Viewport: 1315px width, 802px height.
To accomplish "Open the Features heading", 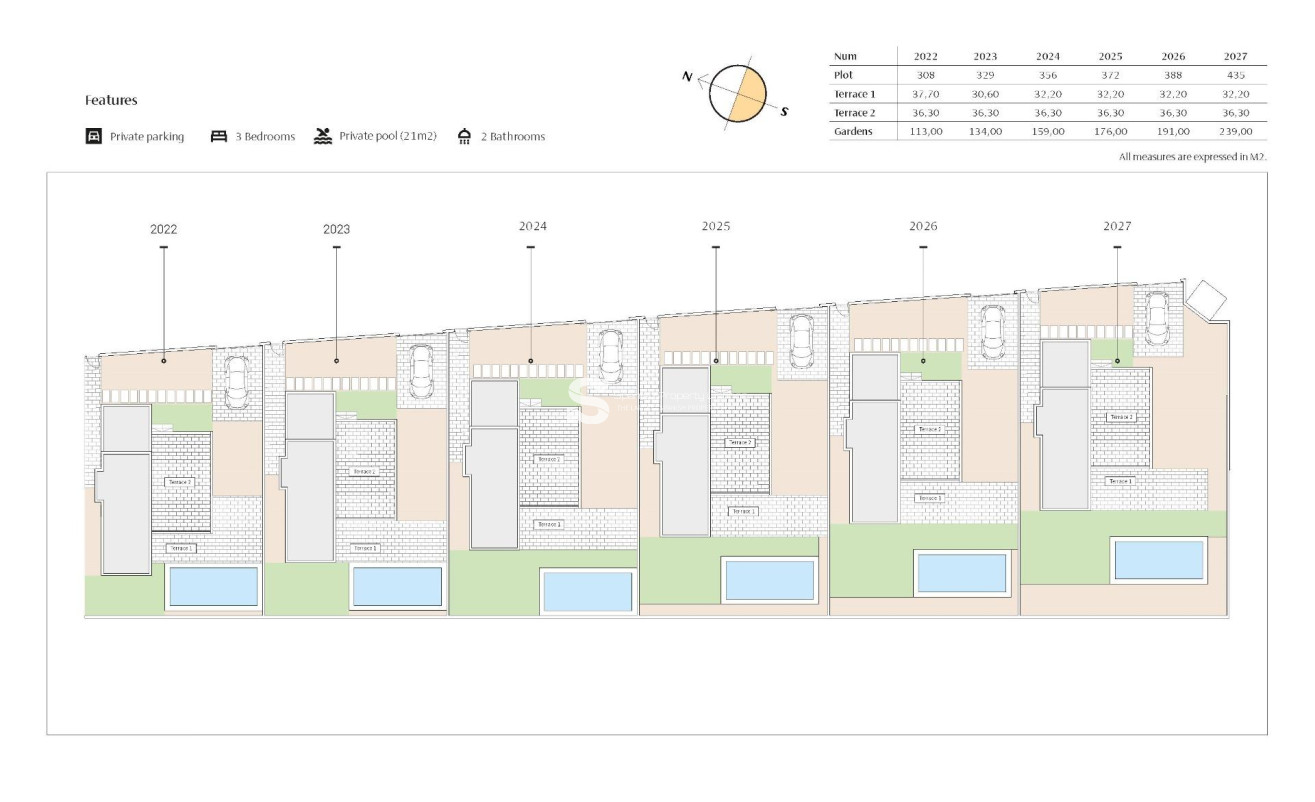I will point(110,100).
